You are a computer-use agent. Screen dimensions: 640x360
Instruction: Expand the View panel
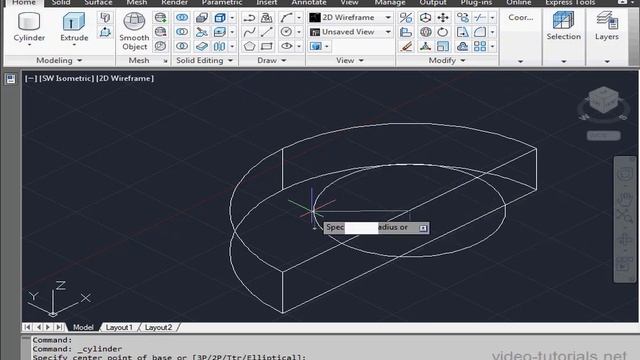pyautogui.click(x=350, y=60)
